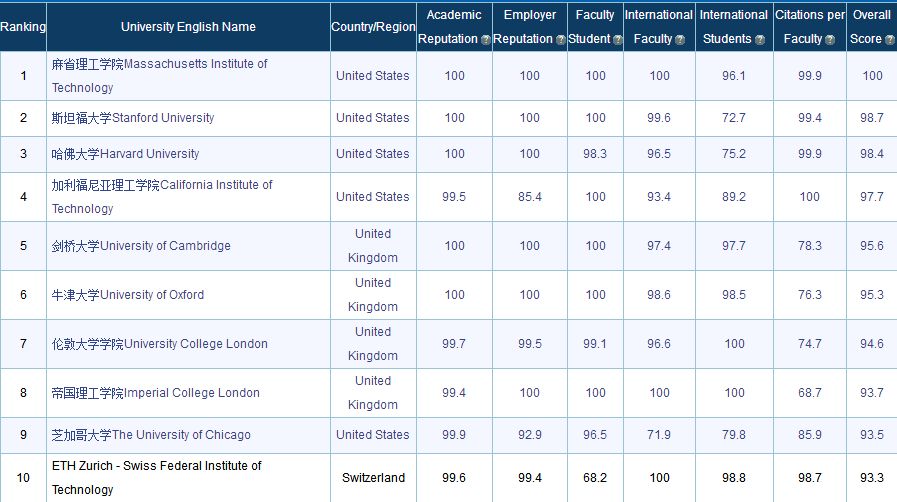Open the University of Oxford entry
897x502 pixels.
(x=128, y=295)
